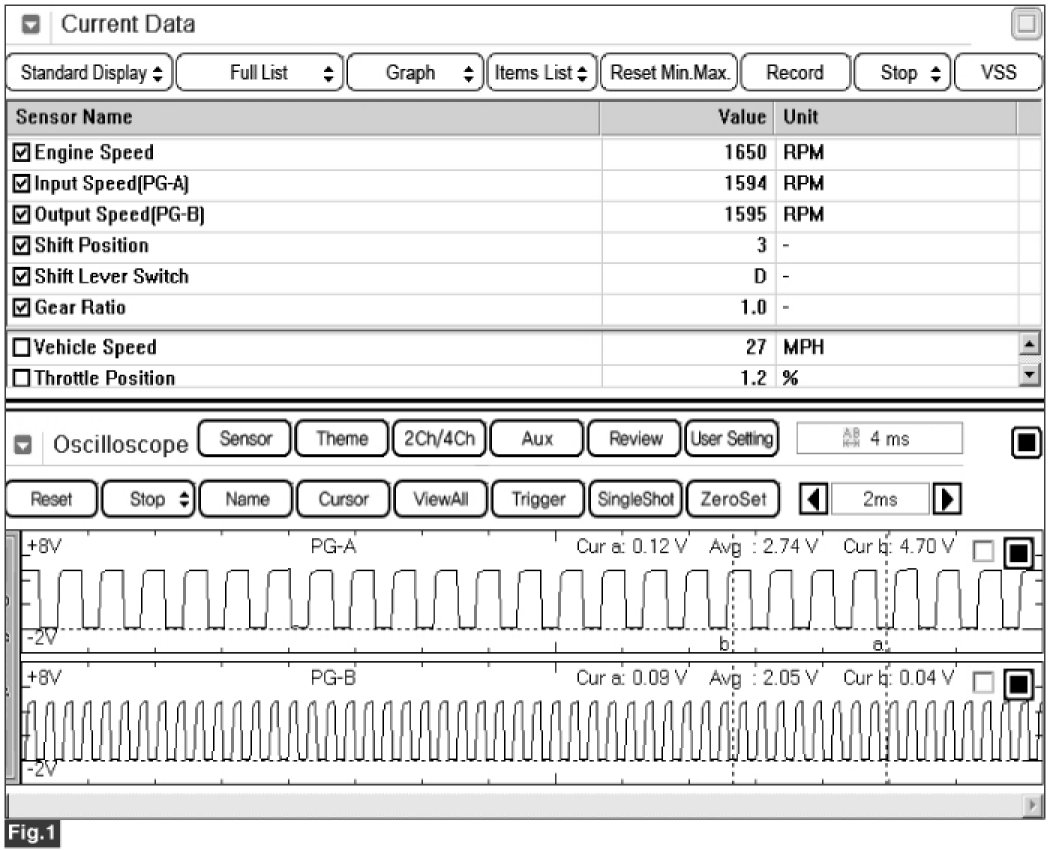Collapse the Oscilloscope panel arrow icon
Screen dimensions: 1050x850
tap(30, 445)
